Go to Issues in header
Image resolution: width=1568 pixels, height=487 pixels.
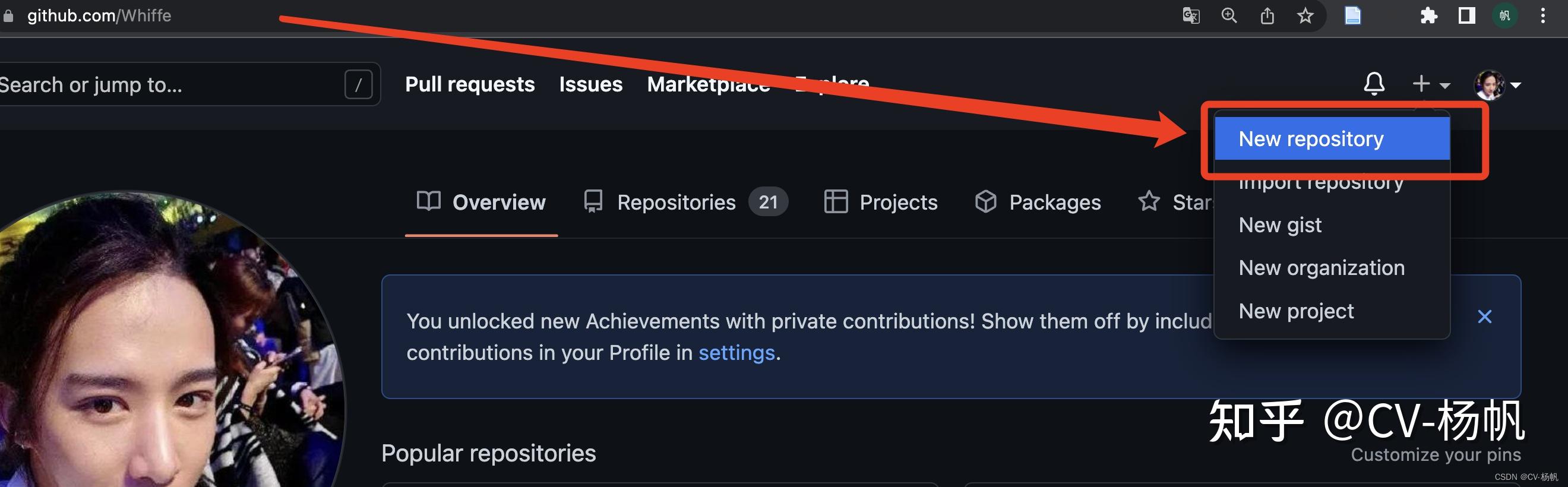point(590,84)
